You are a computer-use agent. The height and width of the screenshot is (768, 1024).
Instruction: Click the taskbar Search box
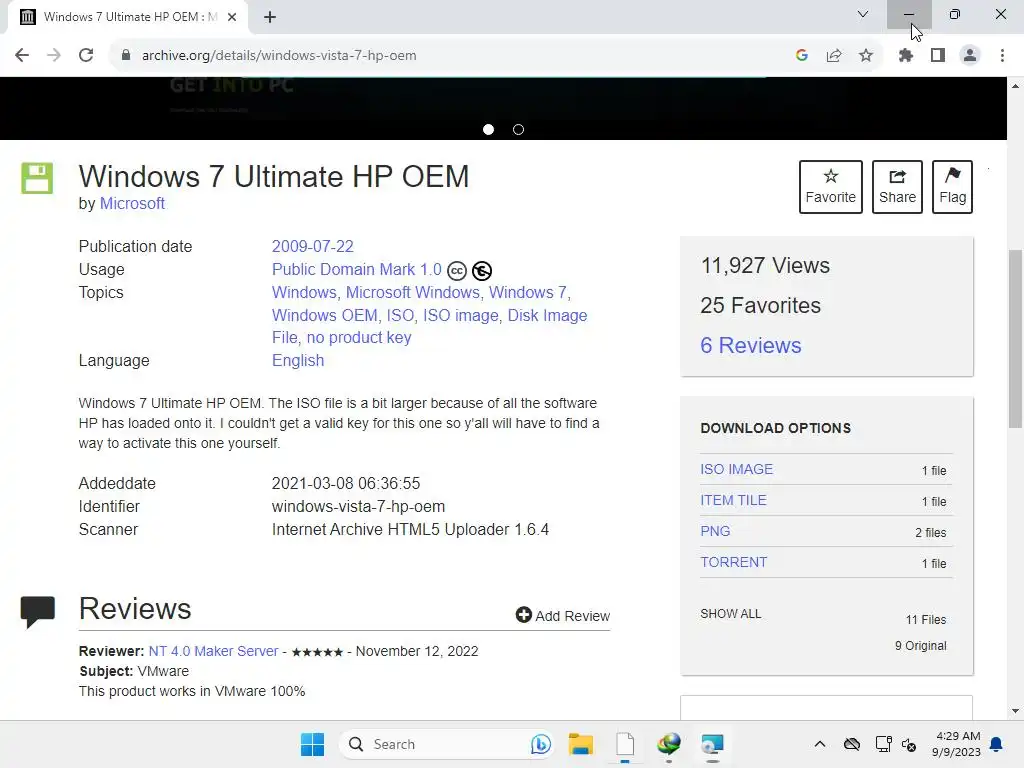[x=447, y=744]
